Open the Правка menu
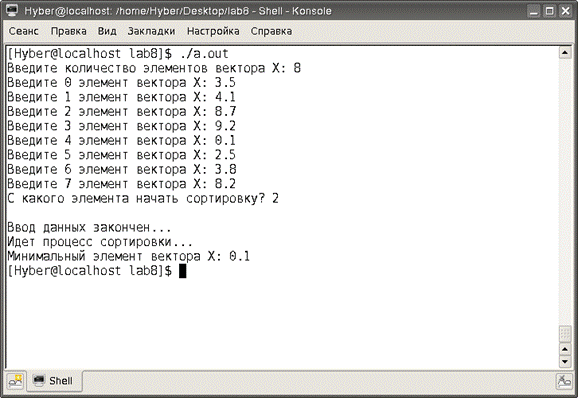Viewport: 578px width, 398px height. coord(69,31)
